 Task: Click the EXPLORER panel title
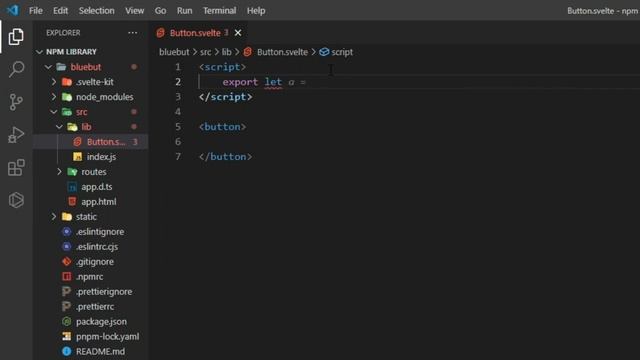coord(63,33)
